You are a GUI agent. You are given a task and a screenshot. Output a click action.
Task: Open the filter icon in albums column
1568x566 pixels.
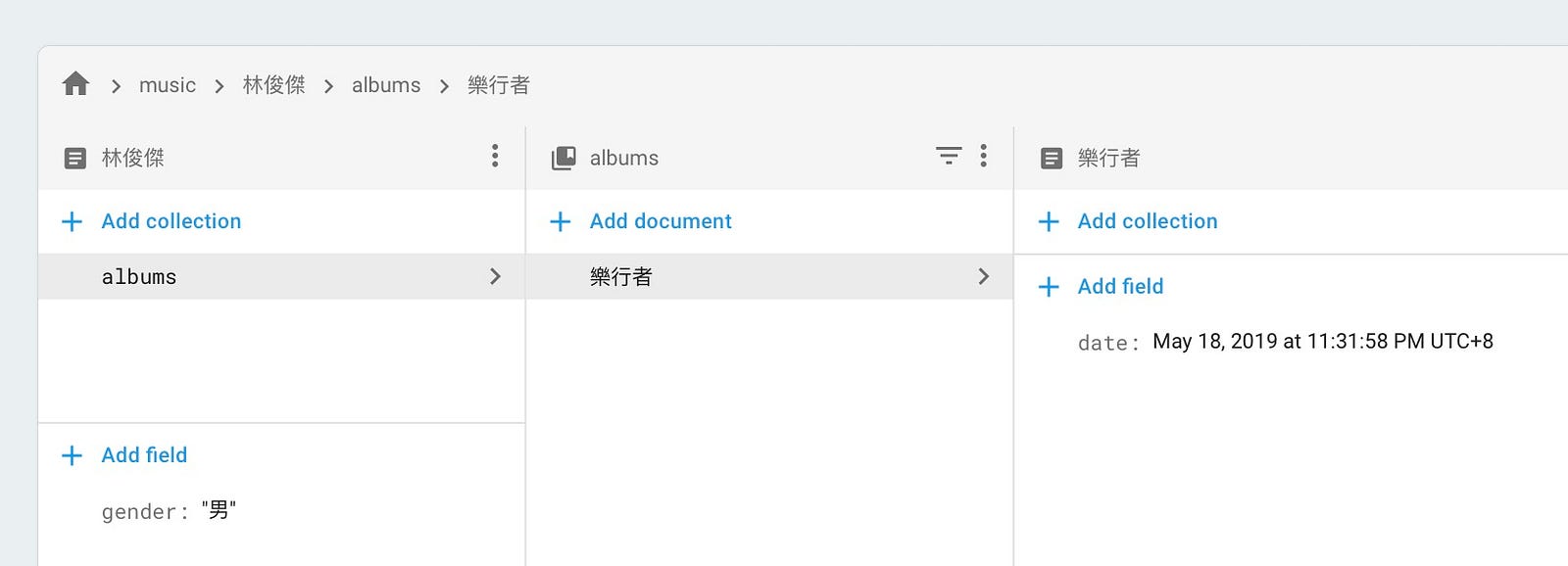click(948, 156)
